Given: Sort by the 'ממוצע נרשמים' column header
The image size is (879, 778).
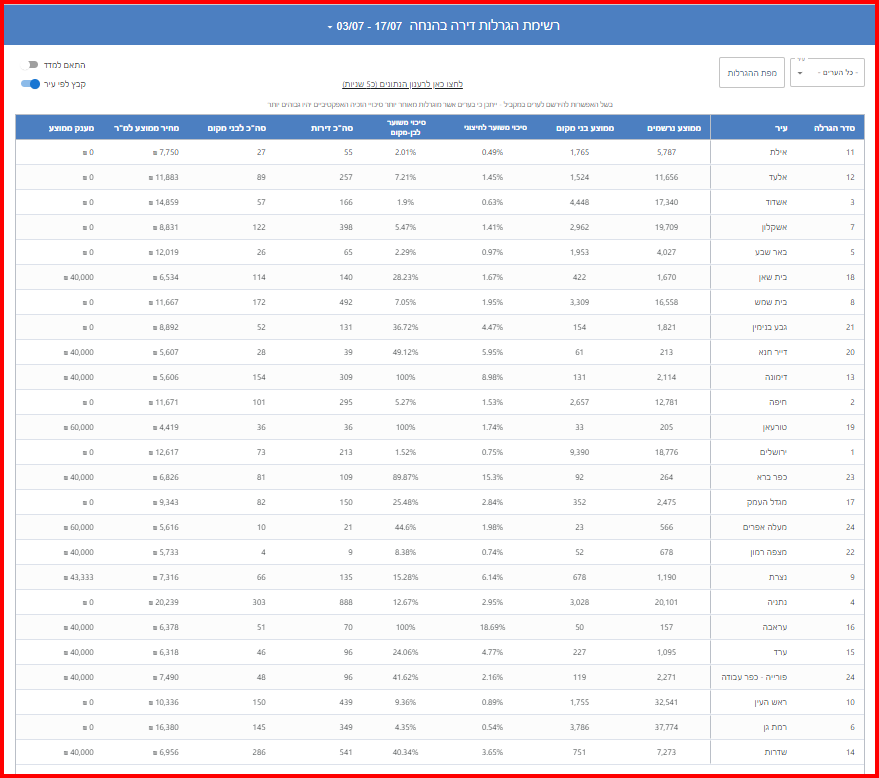Looking at the screenshot, I should [674, 128].
